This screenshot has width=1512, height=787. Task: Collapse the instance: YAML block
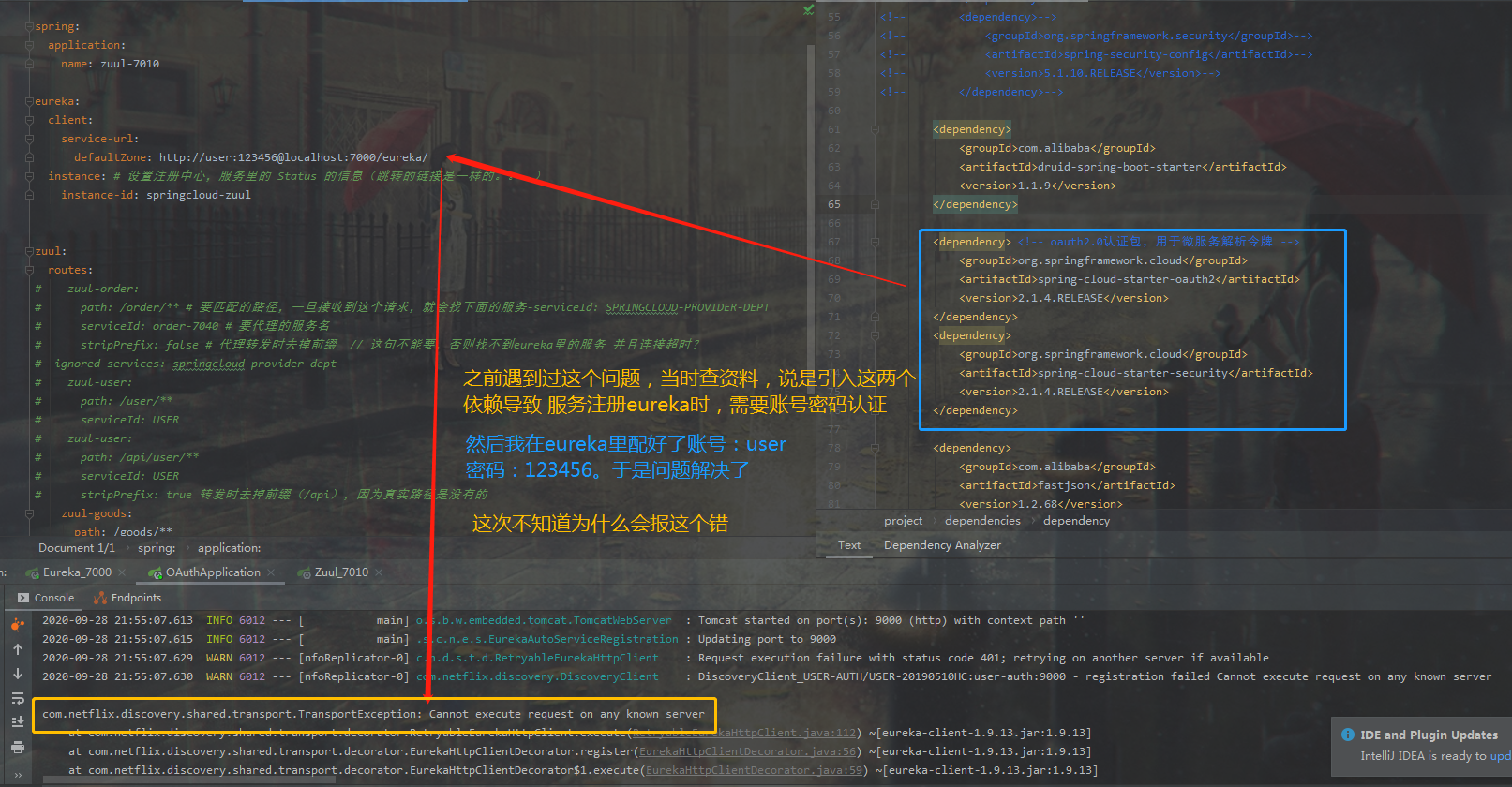coord(29,176)
